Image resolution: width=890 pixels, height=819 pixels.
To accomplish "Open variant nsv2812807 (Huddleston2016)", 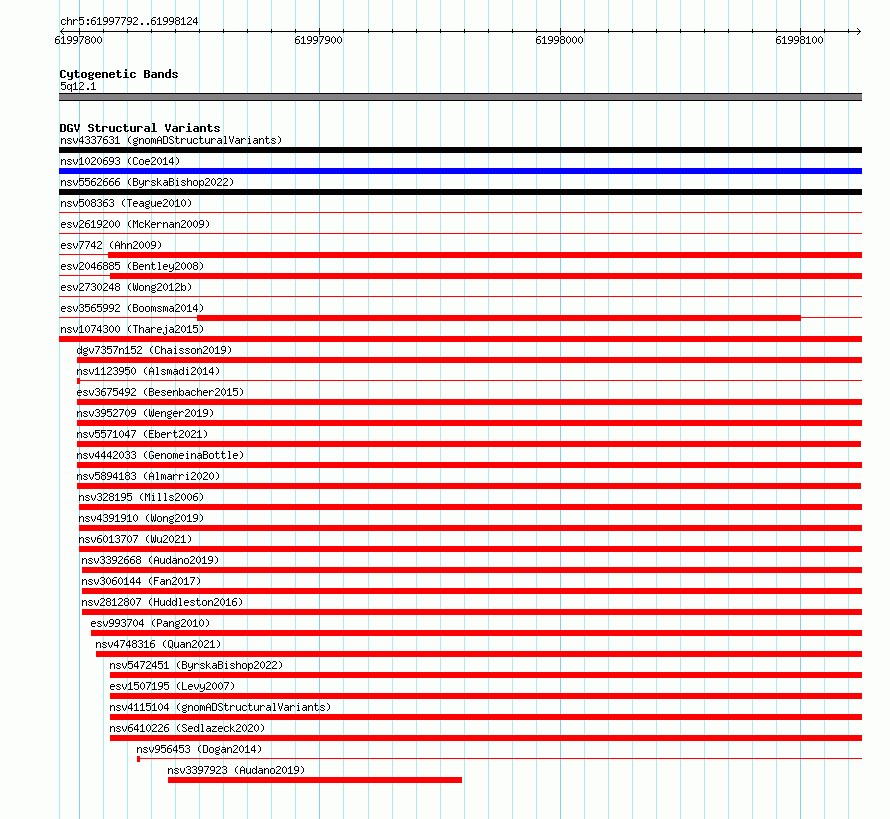I will (x=162, y=602).
